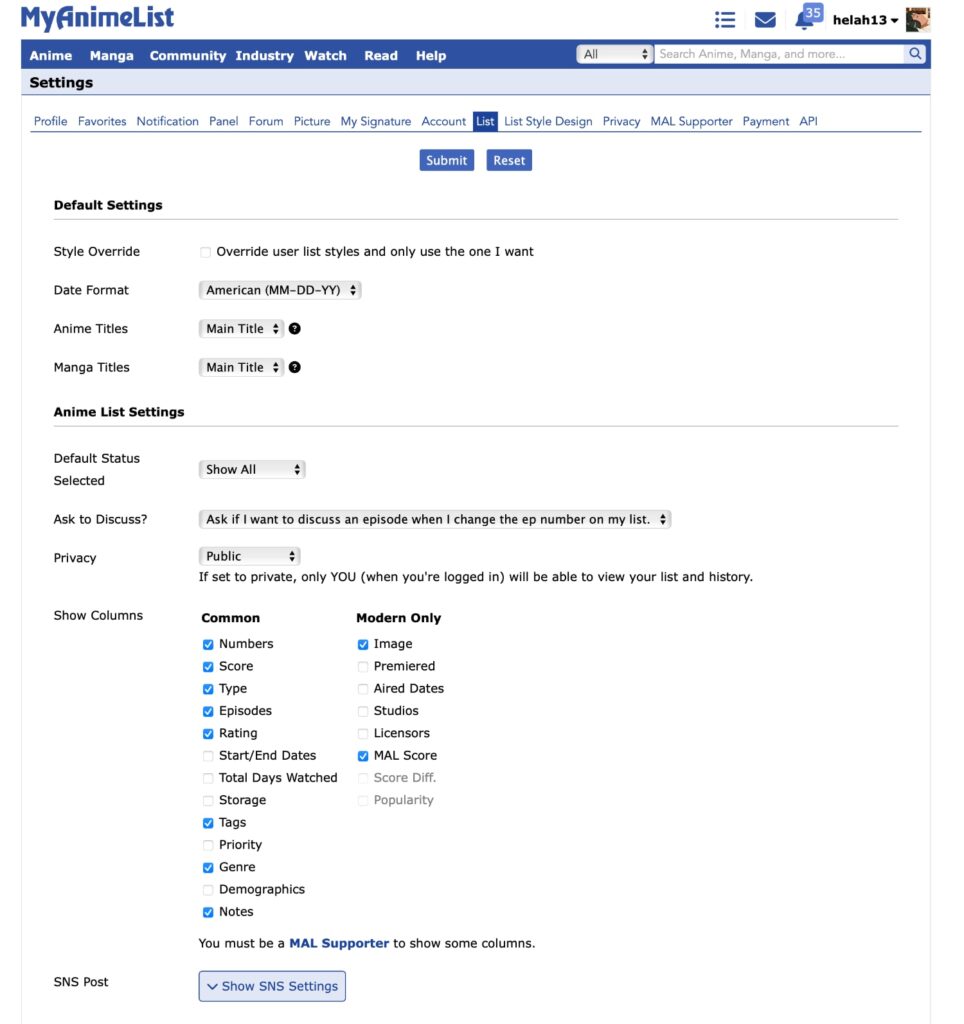Open the user profile avatar picture
Image resolution: width=964 pixels, height=1024 pixels.
[x=917, y=20]
